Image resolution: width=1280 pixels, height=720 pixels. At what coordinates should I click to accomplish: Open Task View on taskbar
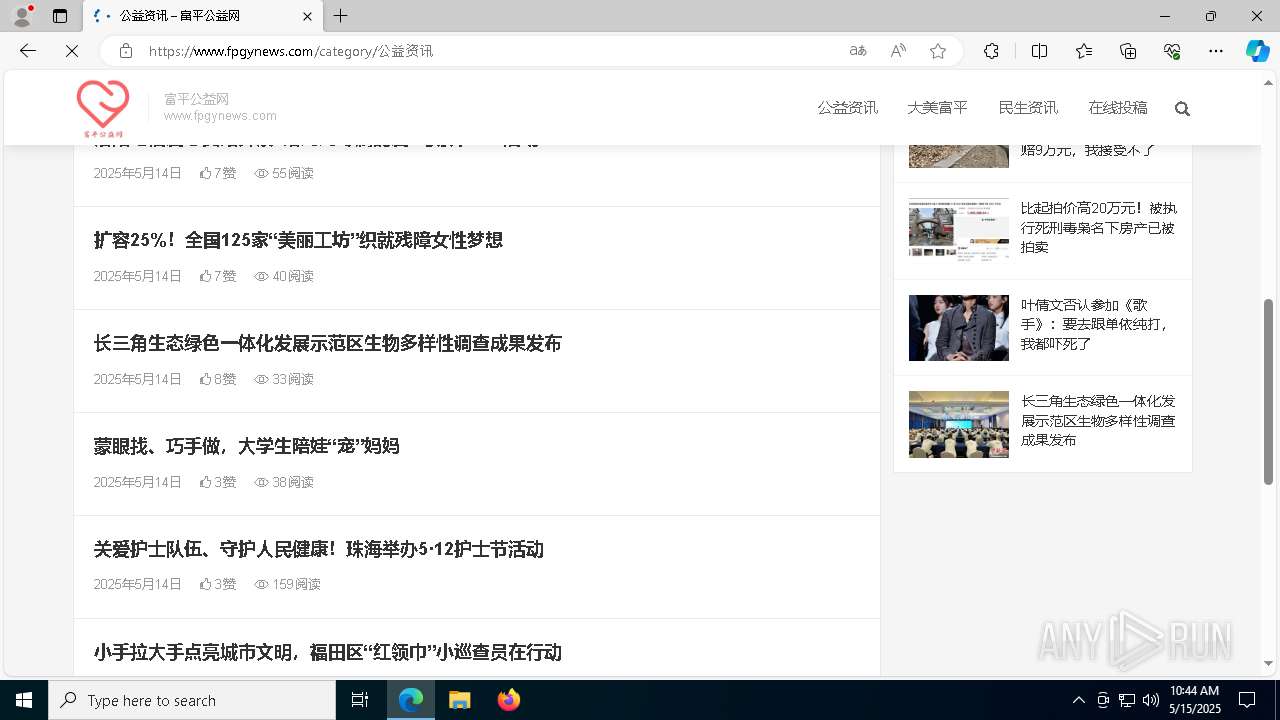point(360,700)
